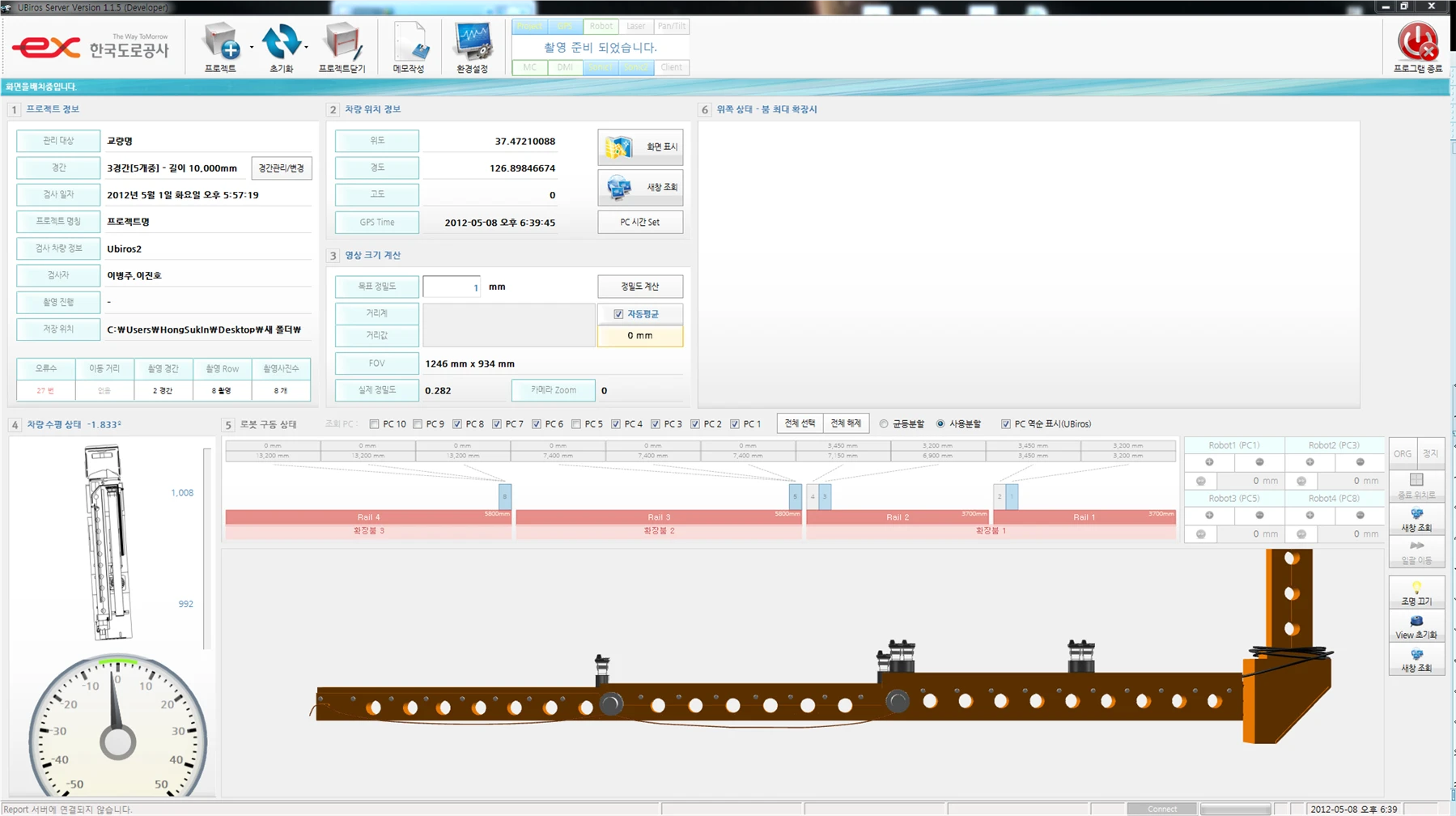This screenshot has height=816, width=1456.
Task: Select the 균등분할 radio button
Action: coord(884,424)
